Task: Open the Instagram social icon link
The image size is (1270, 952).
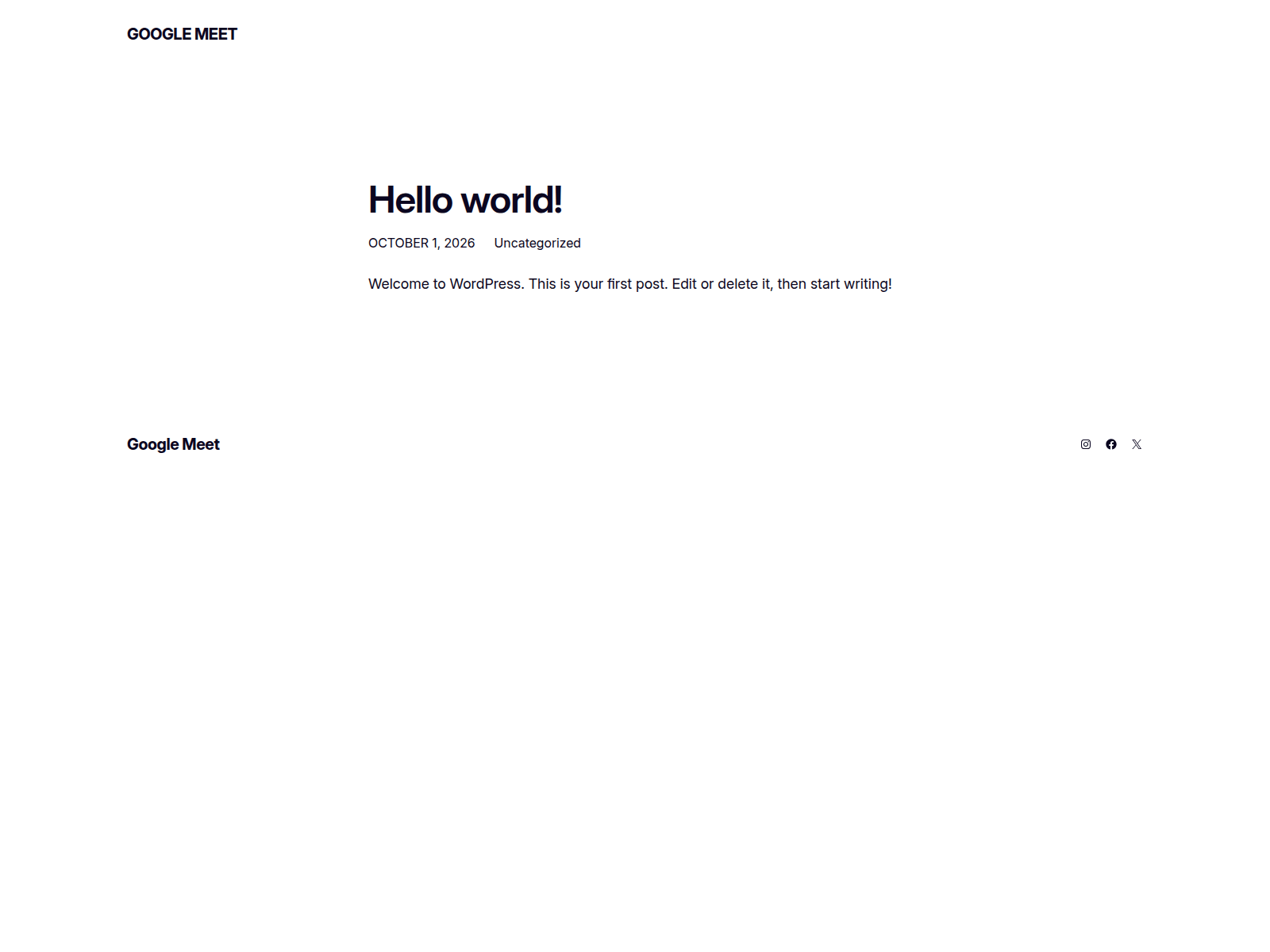Action: tap(1086, 444)
